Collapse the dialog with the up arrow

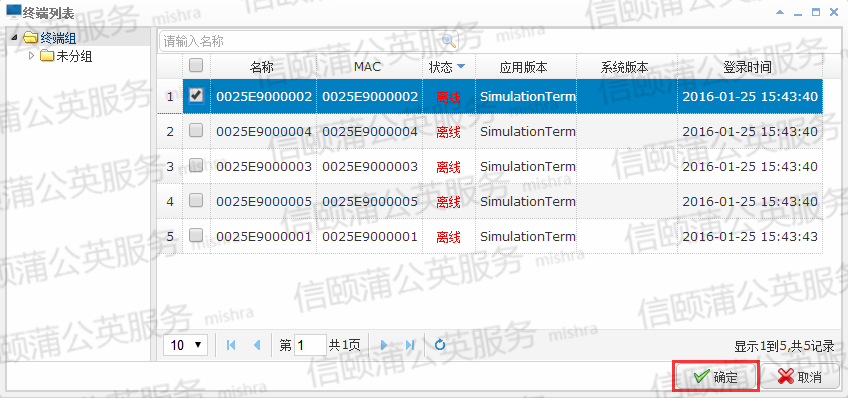(780, 11)
